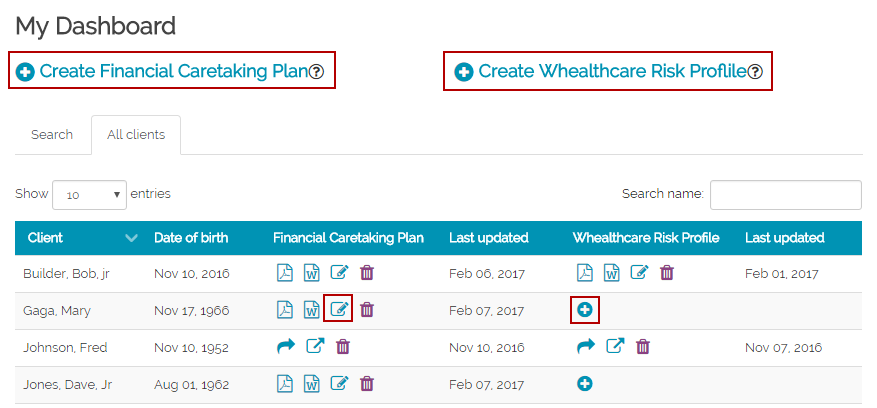Delete Dave Jones's Financial Caretaking Plan

coord(367,383)
